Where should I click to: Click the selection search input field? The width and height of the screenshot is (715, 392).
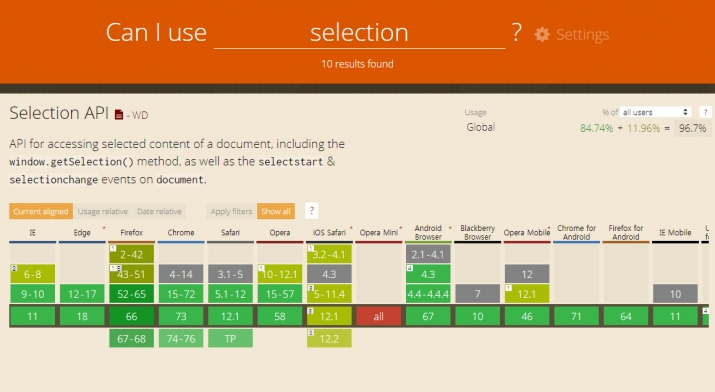[x=359, y=33]
